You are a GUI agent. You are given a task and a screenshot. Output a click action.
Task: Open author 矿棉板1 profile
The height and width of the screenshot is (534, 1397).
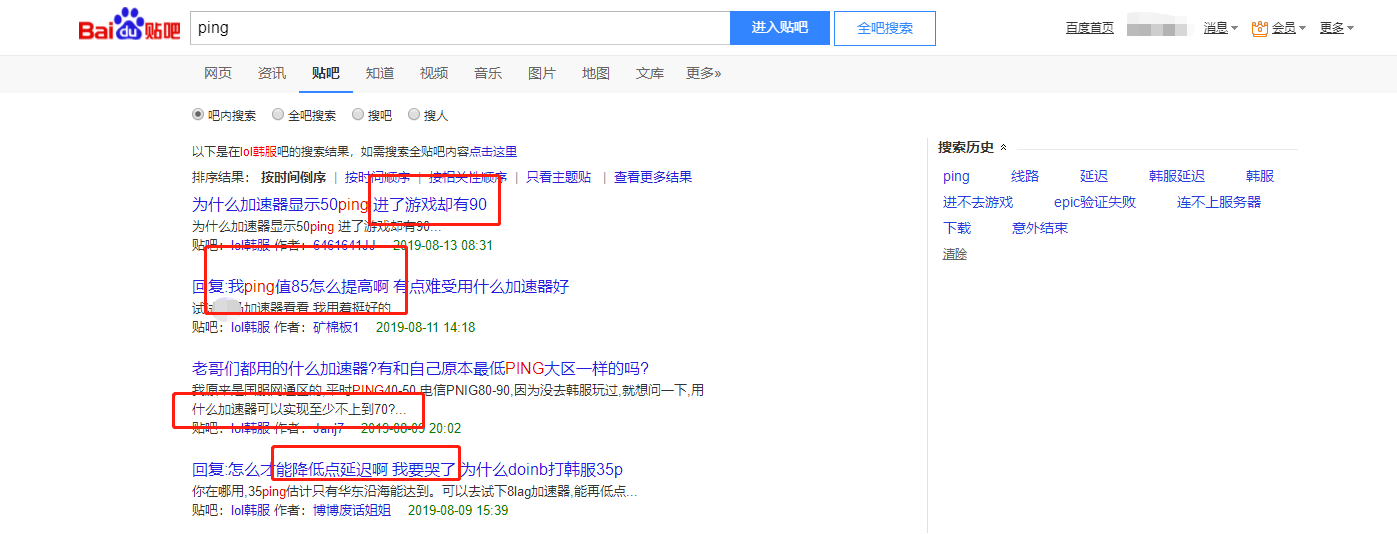[x=336, y=328]
